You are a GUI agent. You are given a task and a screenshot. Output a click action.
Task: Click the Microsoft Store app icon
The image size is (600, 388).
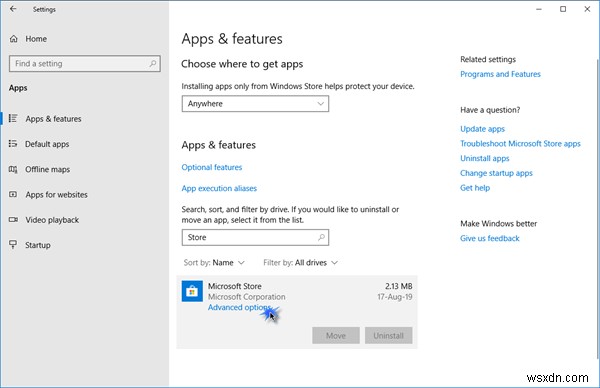coord(192,291)
